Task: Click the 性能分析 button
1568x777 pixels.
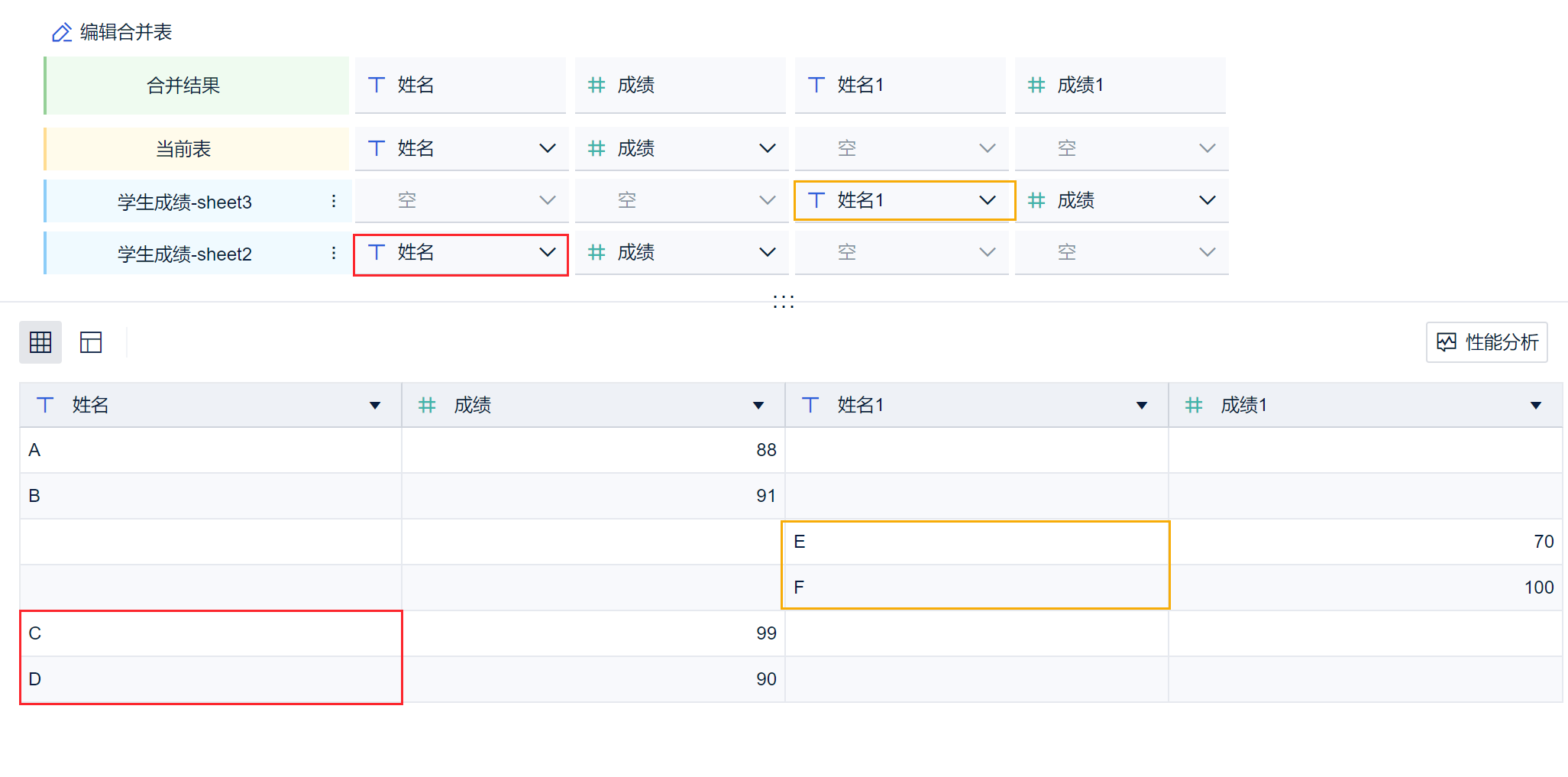Action: 1486,342
